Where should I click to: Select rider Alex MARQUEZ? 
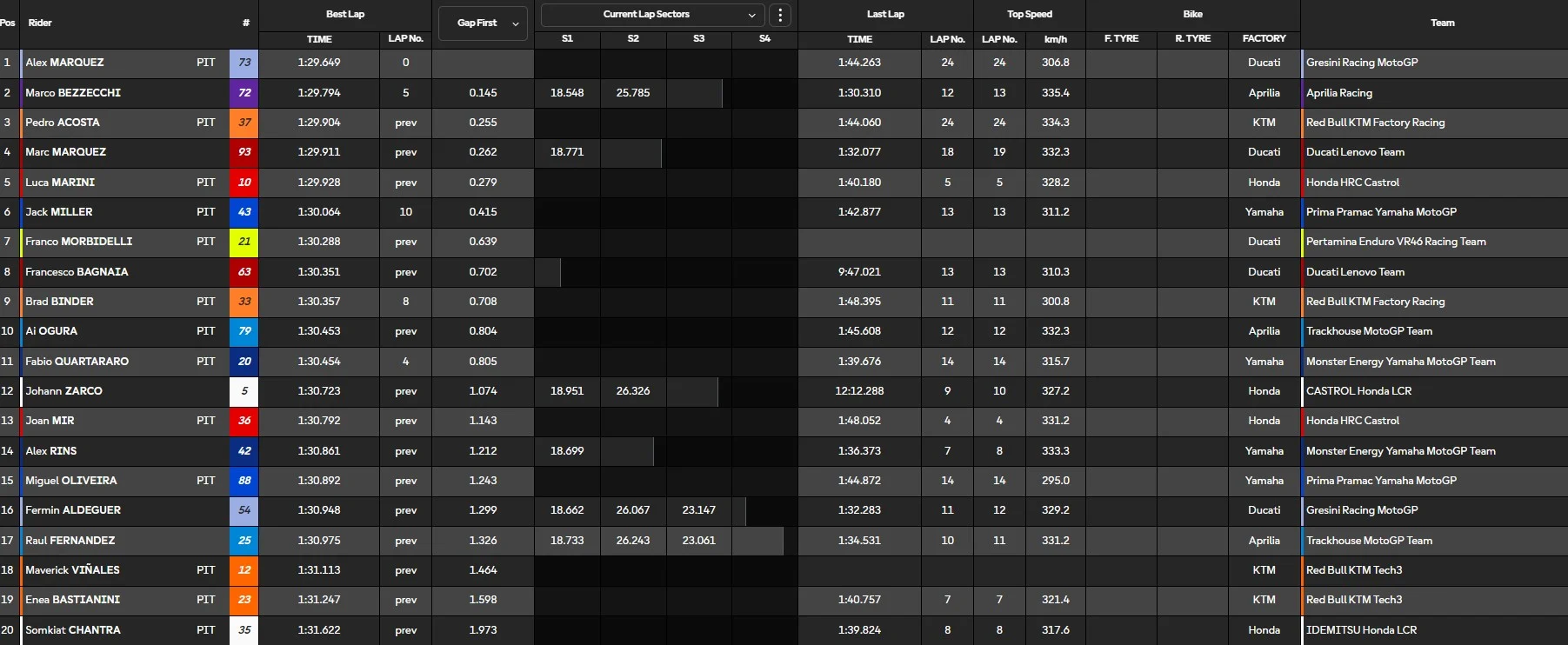[x=64, y=63]
